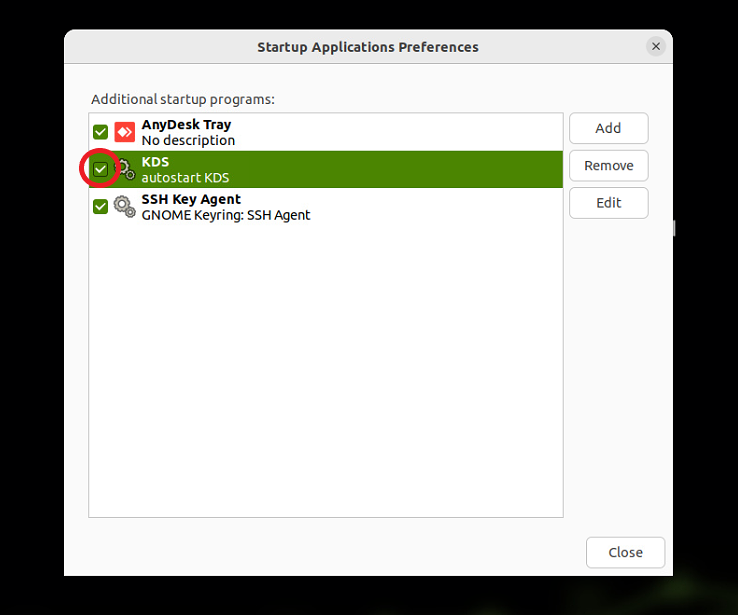The width and height of the screenshot is (738, 615).
Task: Close the dialog with title bar X
Action: 656,47
